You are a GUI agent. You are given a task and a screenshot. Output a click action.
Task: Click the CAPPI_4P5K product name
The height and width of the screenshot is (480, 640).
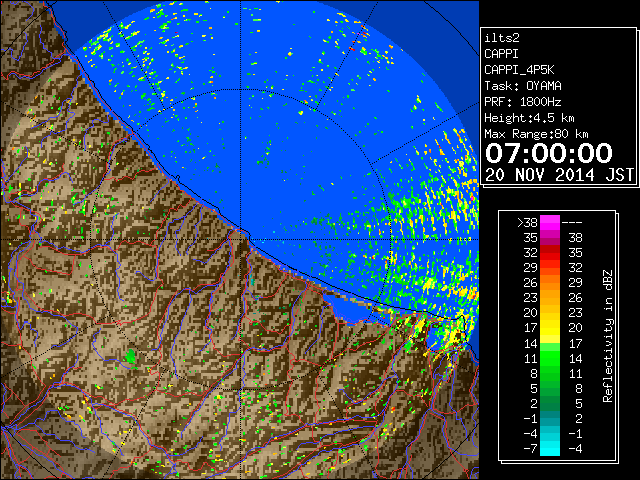click(519, 70)
